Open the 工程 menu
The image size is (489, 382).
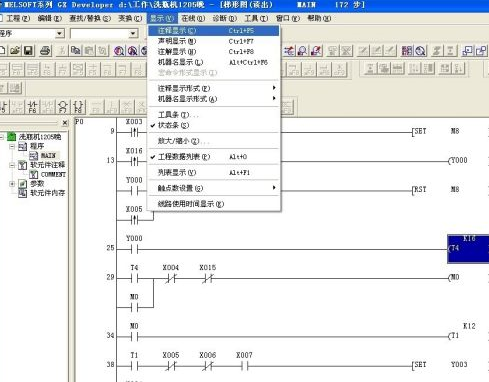18,18
